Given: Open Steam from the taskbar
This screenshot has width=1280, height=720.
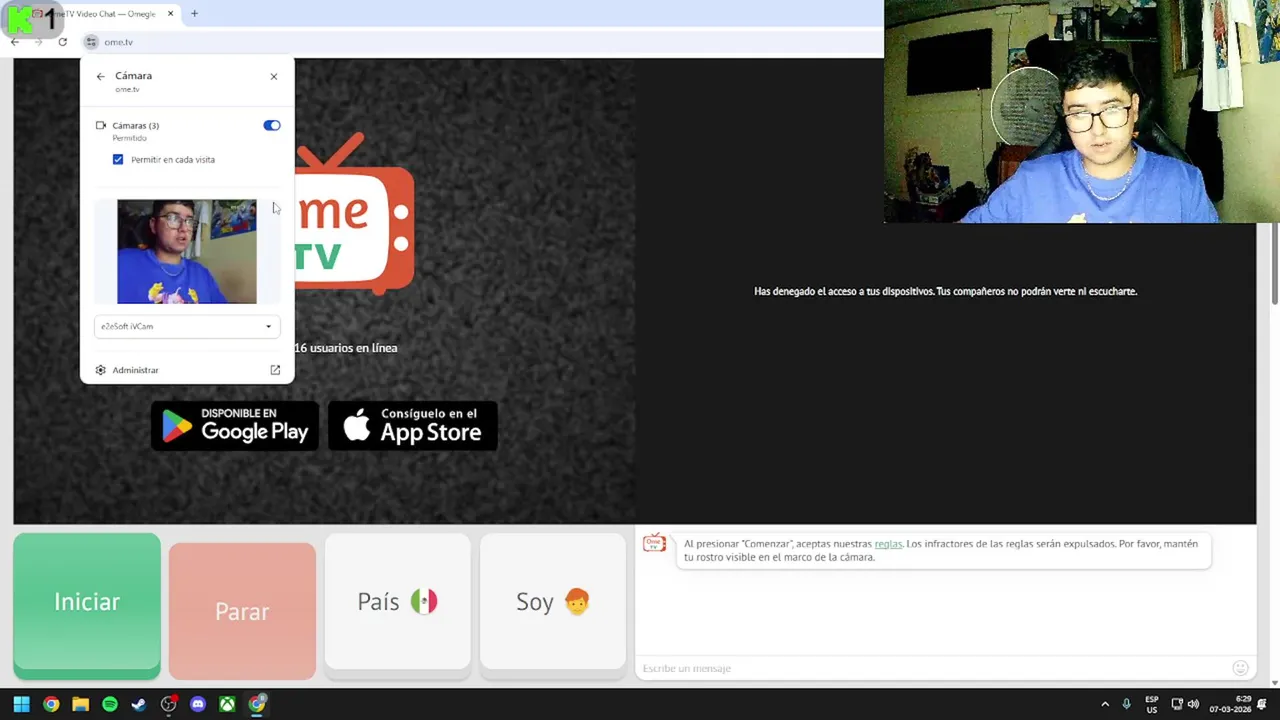Looking at the screenshot, I should tap(139, 704).
